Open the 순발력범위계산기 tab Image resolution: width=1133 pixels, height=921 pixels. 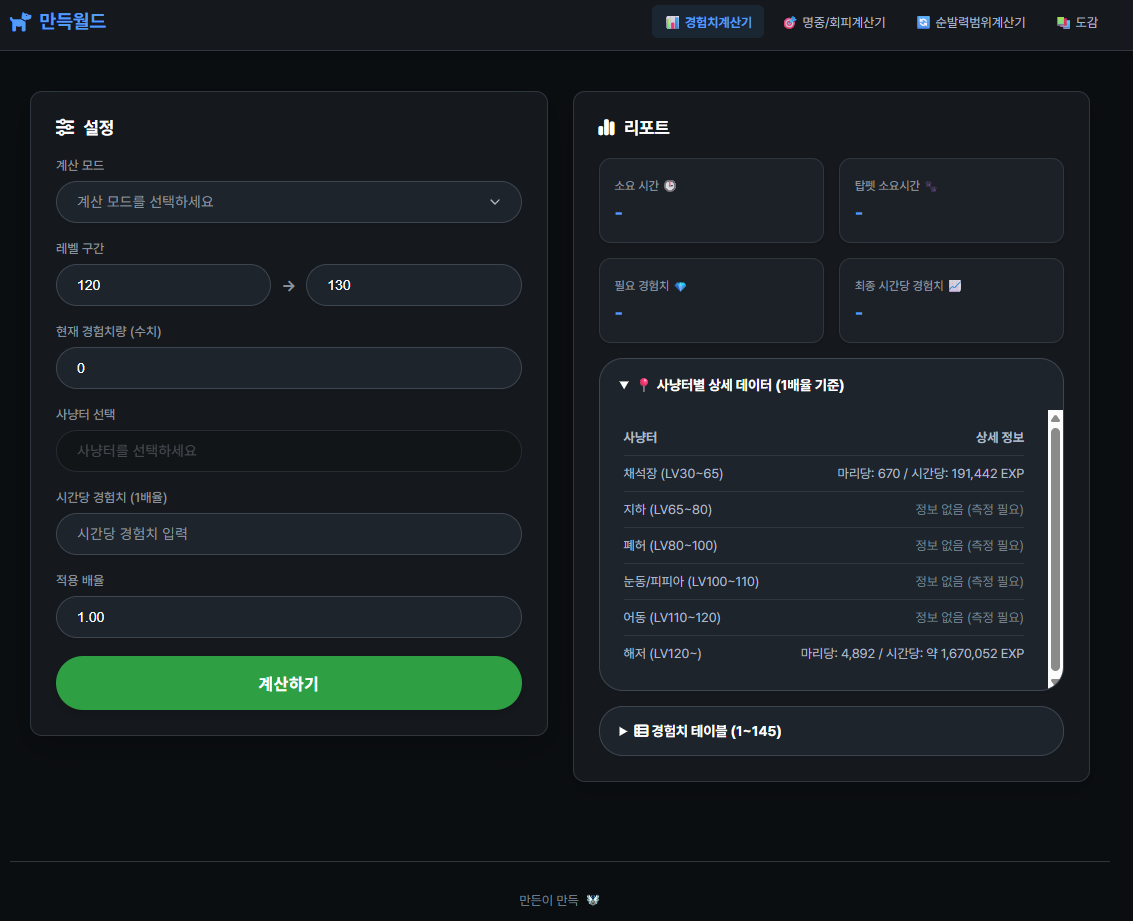click(970, 22)
